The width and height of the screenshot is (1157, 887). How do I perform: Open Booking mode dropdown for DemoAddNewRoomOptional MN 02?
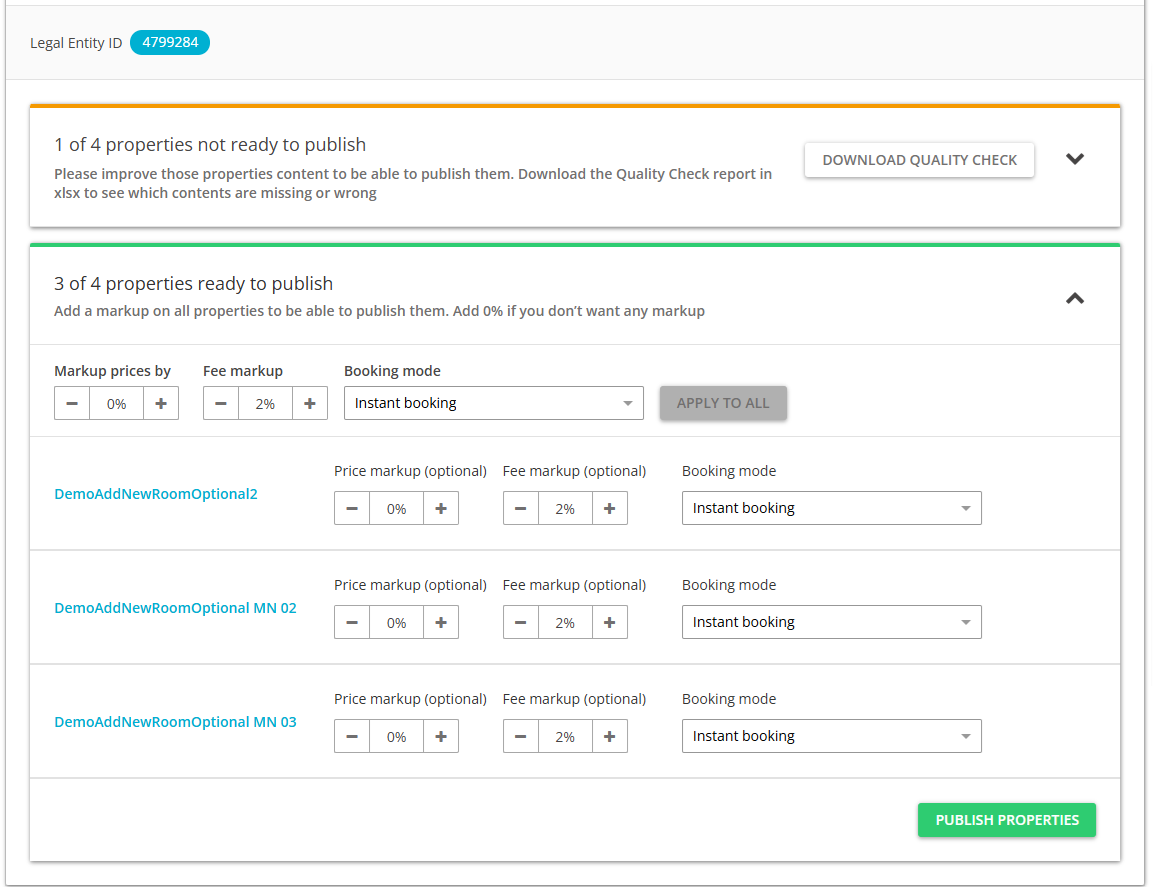[832, 622]
